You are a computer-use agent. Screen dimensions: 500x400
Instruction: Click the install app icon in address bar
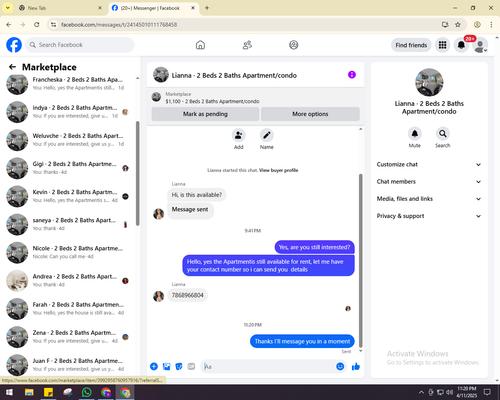(445, 24)
